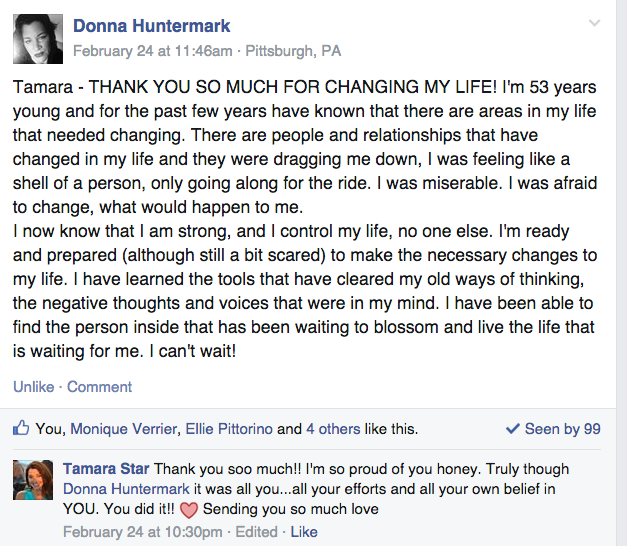Open Monique Verrier's profile
This screenshot has width=627, height=546.
click(x=124, y=429)
